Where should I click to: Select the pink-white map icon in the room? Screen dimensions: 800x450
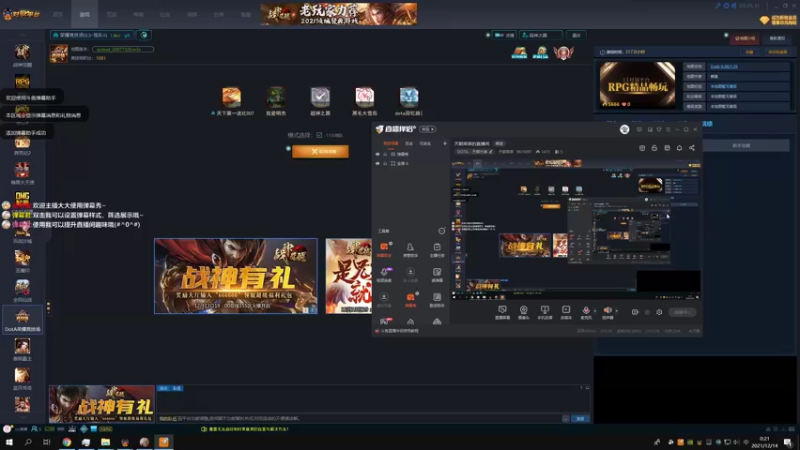pyautogui.click(x=364, y=96)
